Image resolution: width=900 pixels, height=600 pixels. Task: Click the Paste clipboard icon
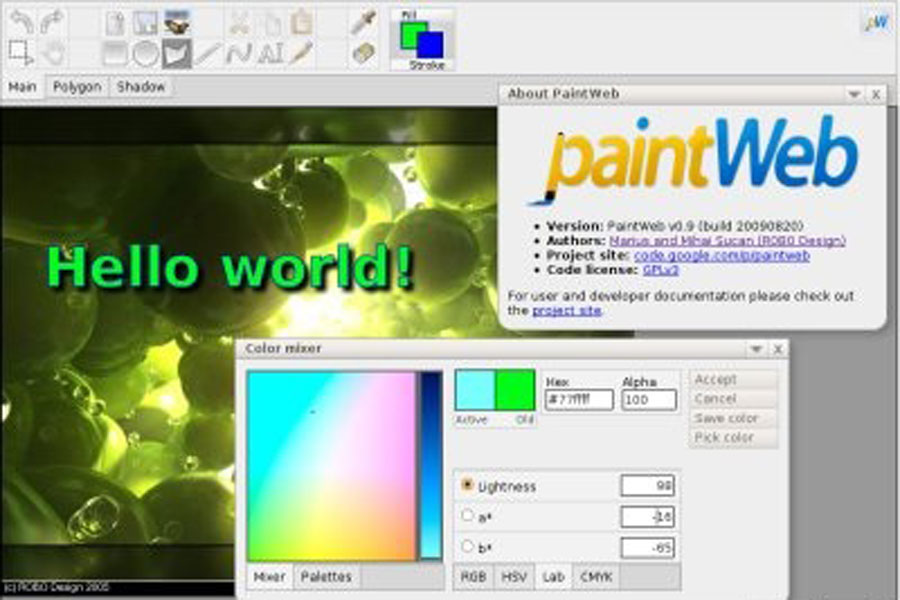point(301,23)
